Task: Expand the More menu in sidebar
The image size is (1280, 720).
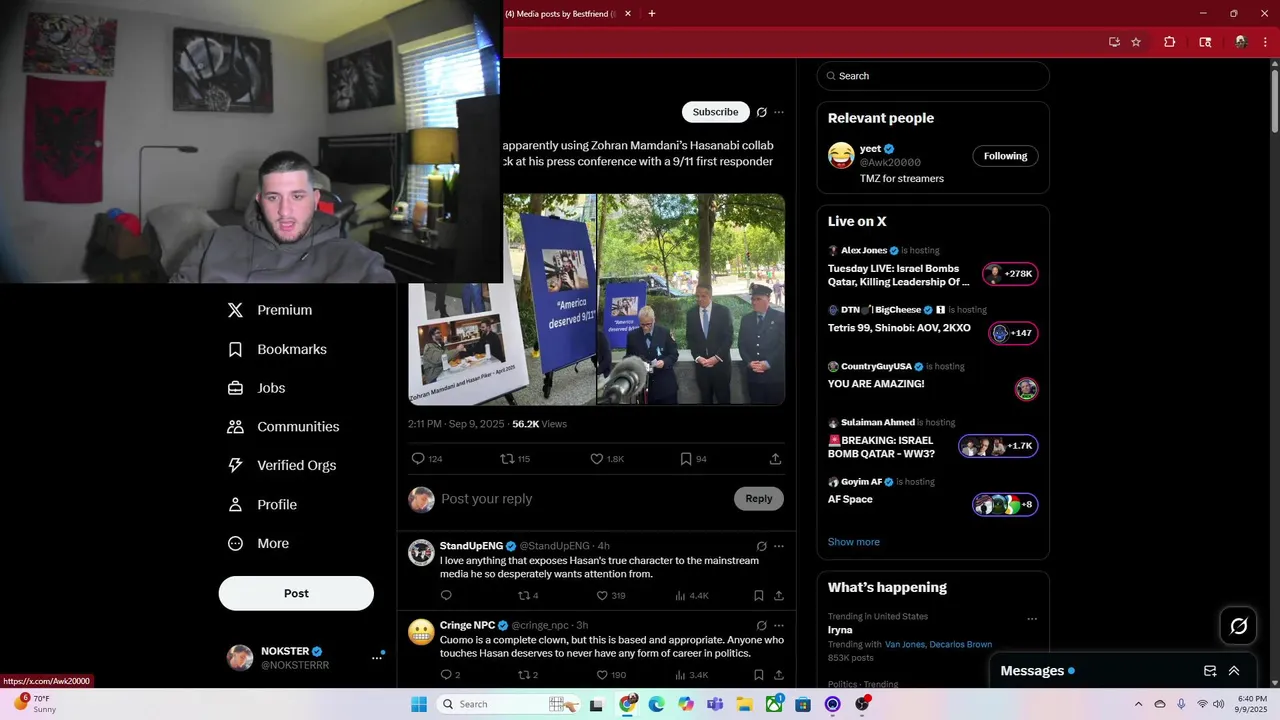Action: coord(258,543)
